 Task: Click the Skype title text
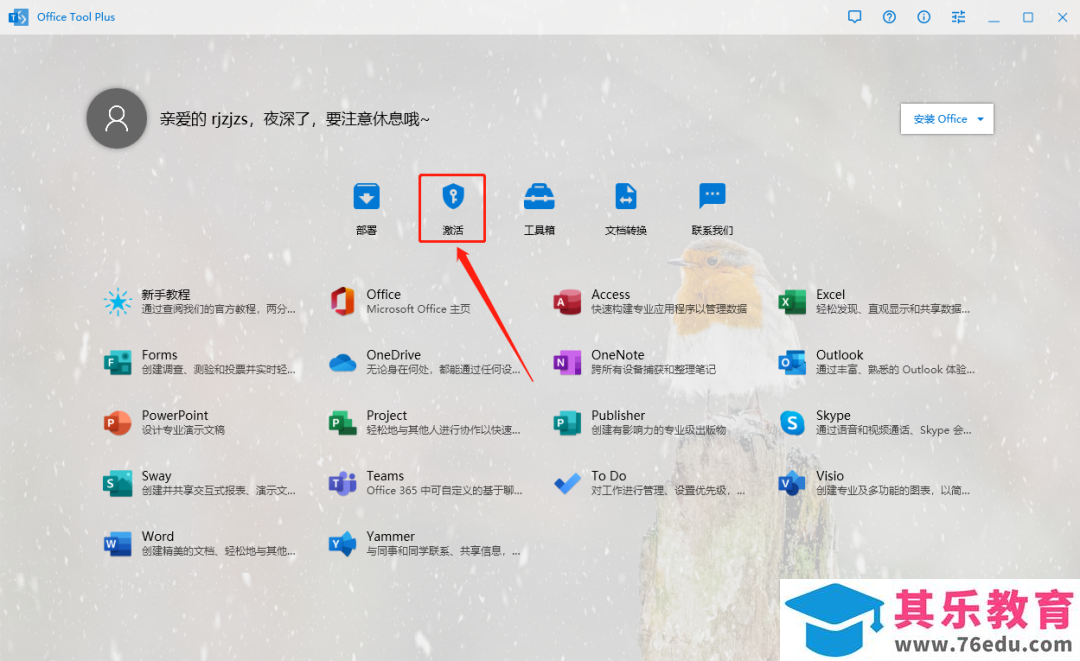pyautogui.click(x=833, y=415)
